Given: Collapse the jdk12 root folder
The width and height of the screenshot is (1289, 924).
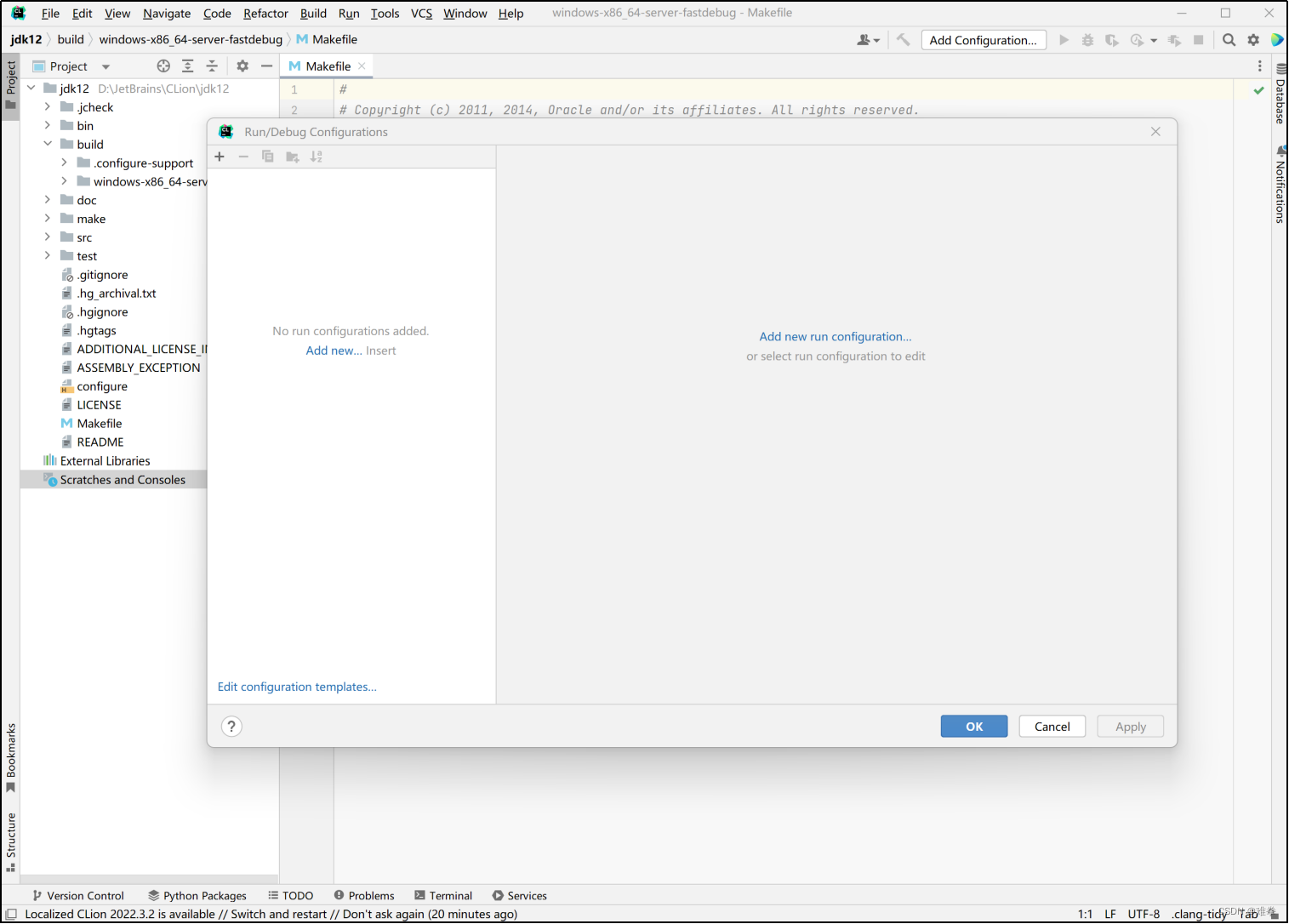Looking at the screenshot, I should tap(31, 88).
